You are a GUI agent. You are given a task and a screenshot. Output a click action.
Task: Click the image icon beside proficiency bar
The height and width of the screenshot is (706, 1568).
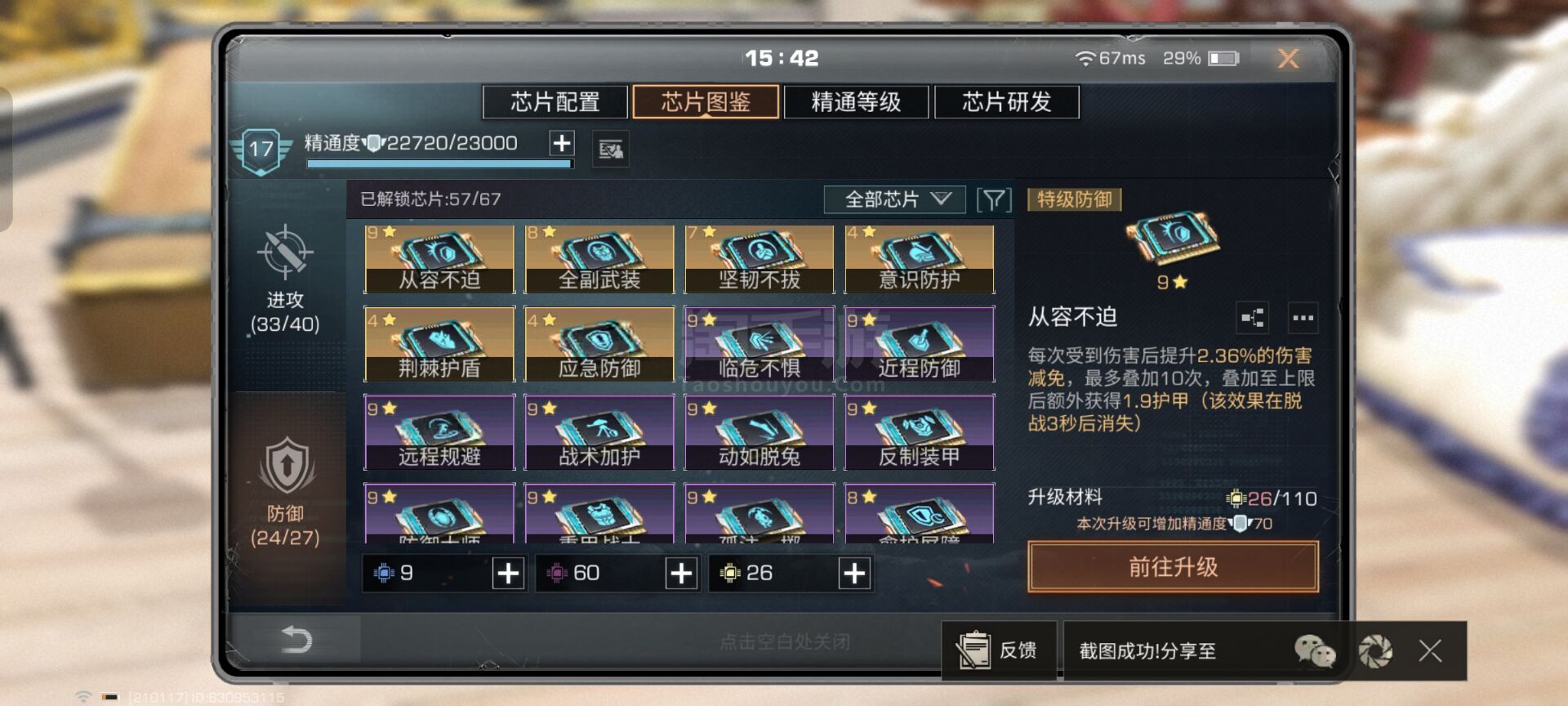pyautogui.click(x=610, y=150)
